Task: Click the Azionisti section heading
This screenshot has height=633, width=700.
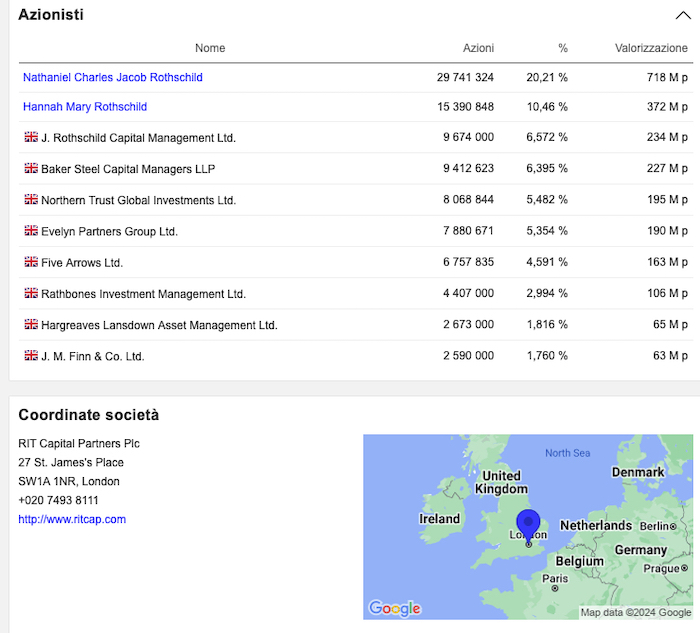Action: click(51, 15)
